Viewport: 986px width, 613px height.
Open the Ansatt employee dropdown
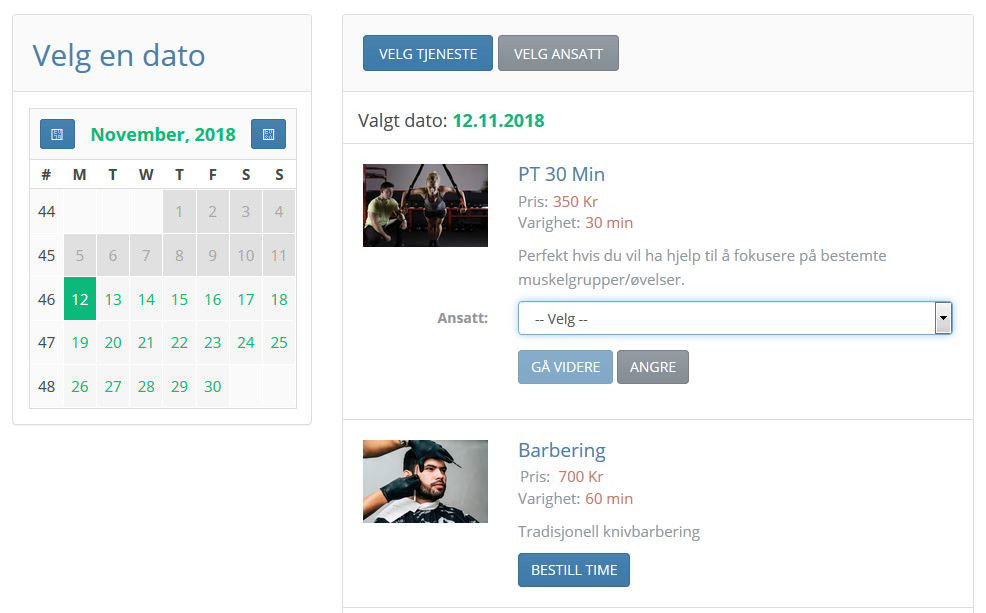(734, 319)
